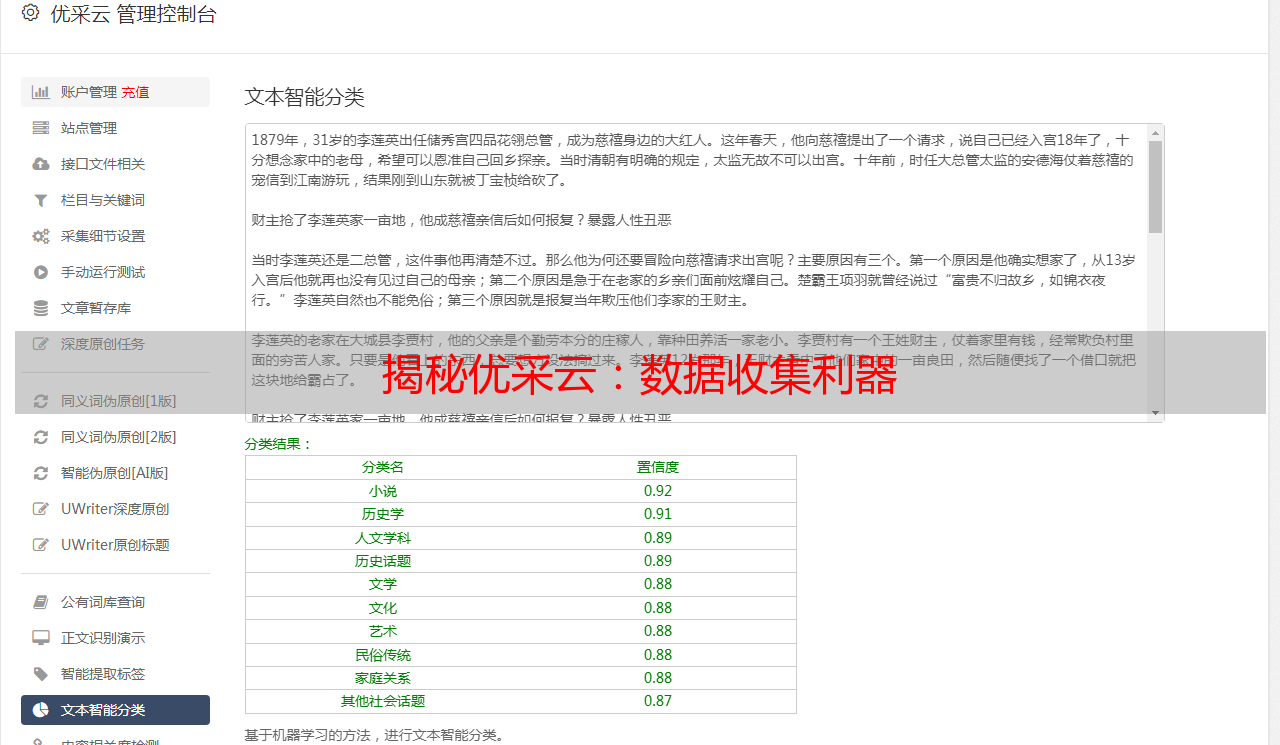
Task: Click the bar chart icon for 账户管理
Action: pyautogui.click(x=41, y=92)
